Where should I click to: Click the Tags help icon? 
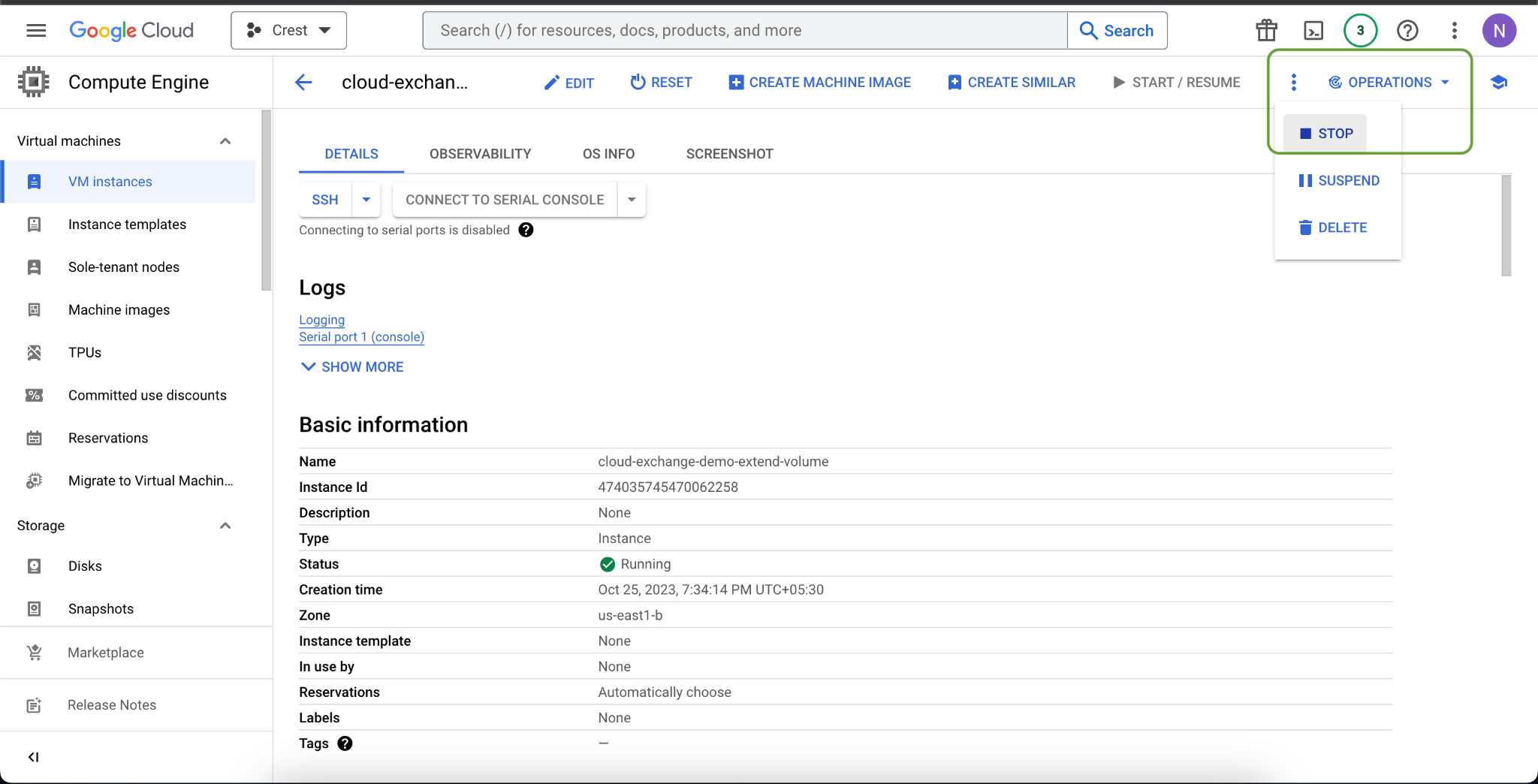(x=345, y=743)
